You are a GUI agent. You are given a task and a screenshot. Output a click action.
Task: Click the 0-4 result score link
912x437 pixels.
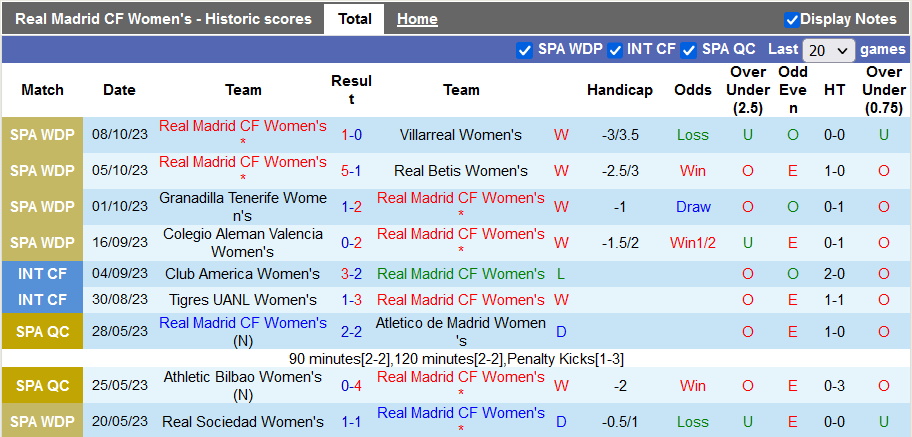[x=351, y=386]
